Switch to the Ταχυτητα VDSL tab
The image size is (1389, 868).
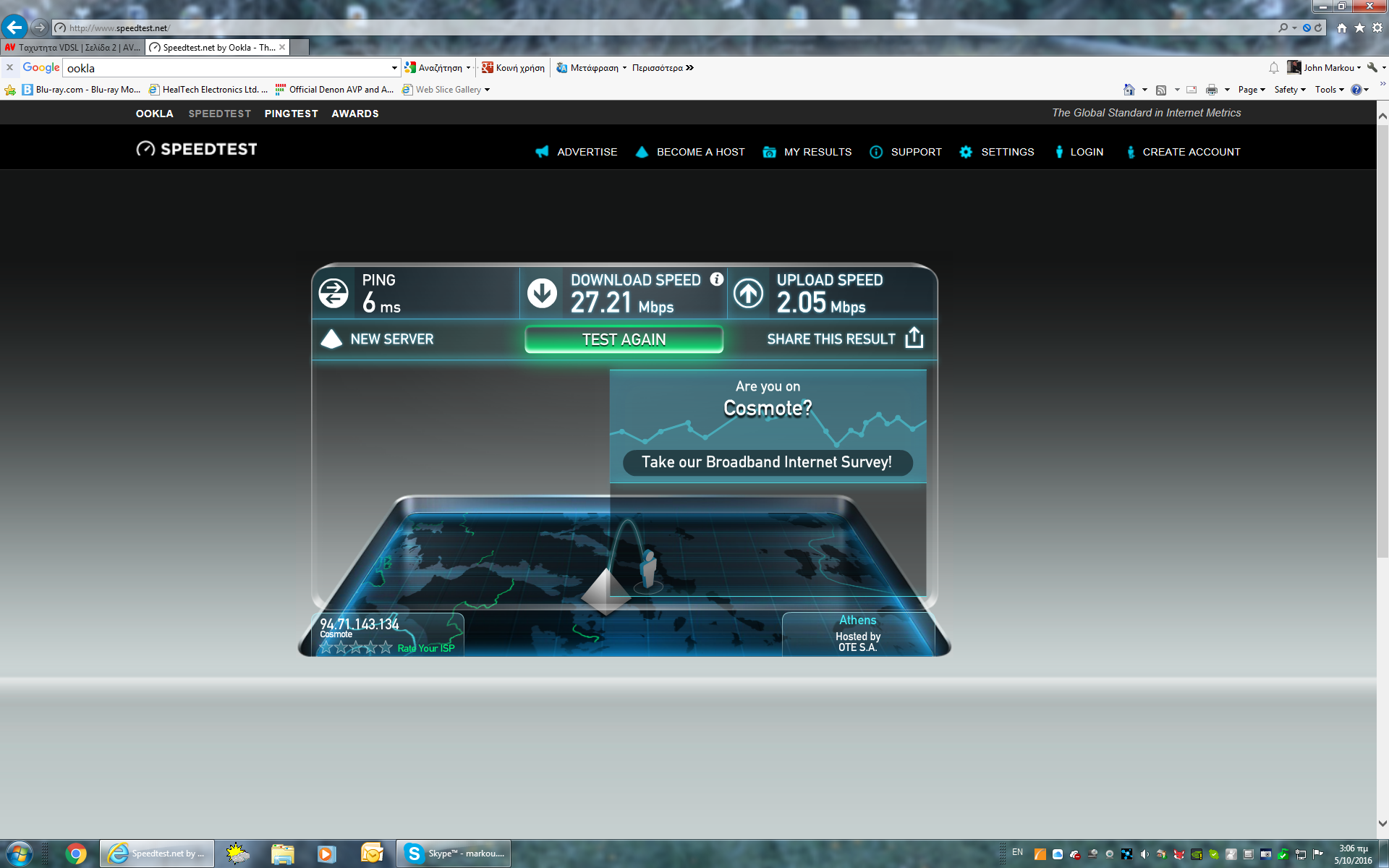(72, 47)
